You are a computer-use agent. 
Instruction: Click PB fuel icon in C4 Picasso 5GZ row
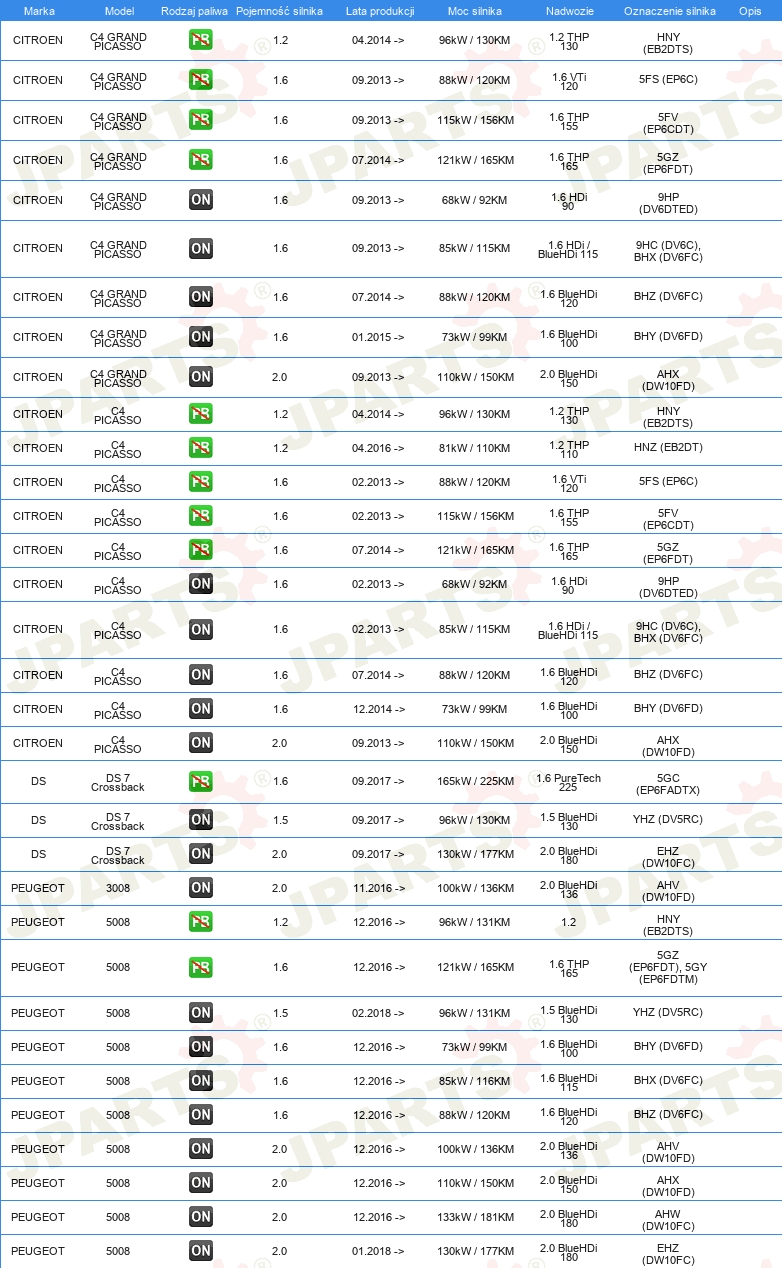tap(201, 550)
